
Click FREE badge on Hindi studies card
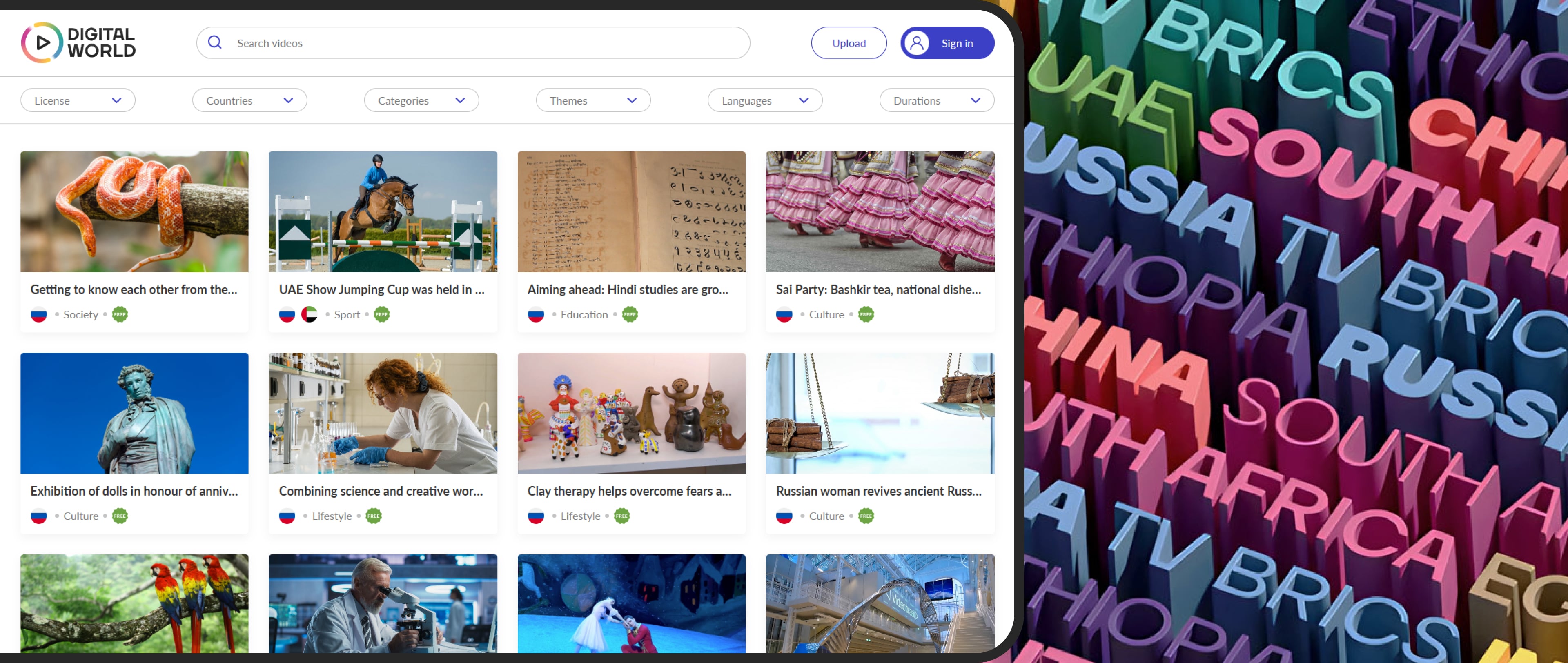tap(630, 315)
